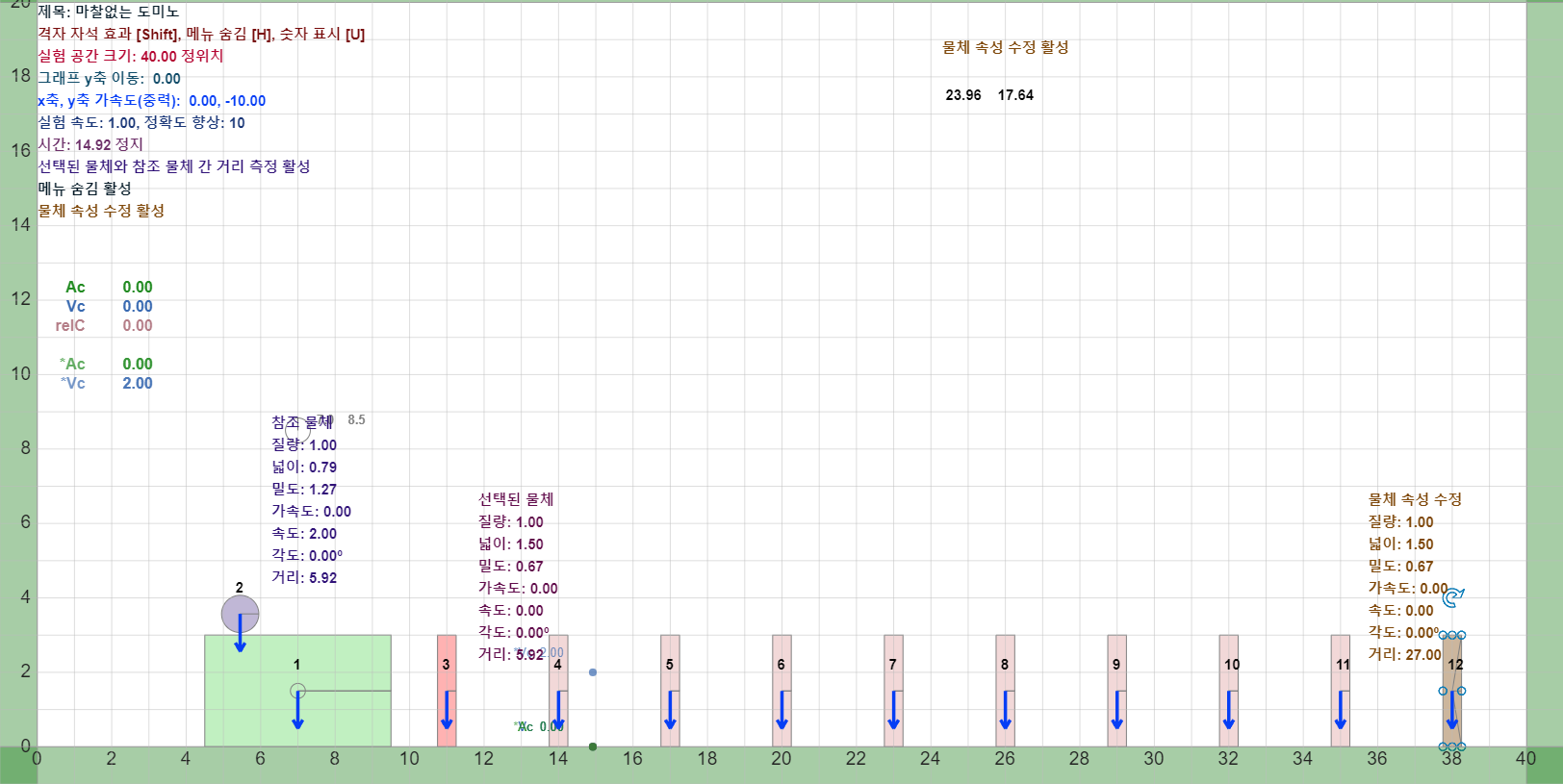The height and width of the screenshot is (784, 1563).
Task: Click the blue Vc value 0.00
Action: pyautogui.click(x=138, y=306)
